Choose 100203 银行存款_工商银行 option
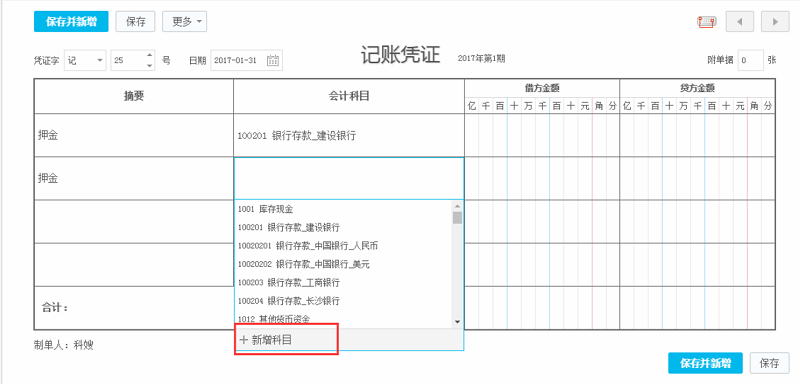Screen dimensions: 800x384 344,282
